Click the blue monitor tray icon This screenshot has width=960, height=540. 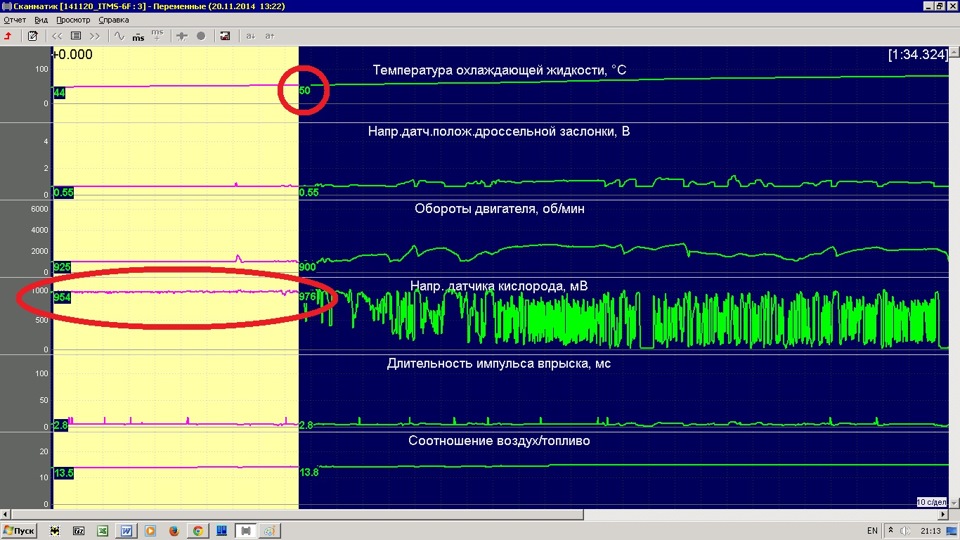tap(951, 531)
